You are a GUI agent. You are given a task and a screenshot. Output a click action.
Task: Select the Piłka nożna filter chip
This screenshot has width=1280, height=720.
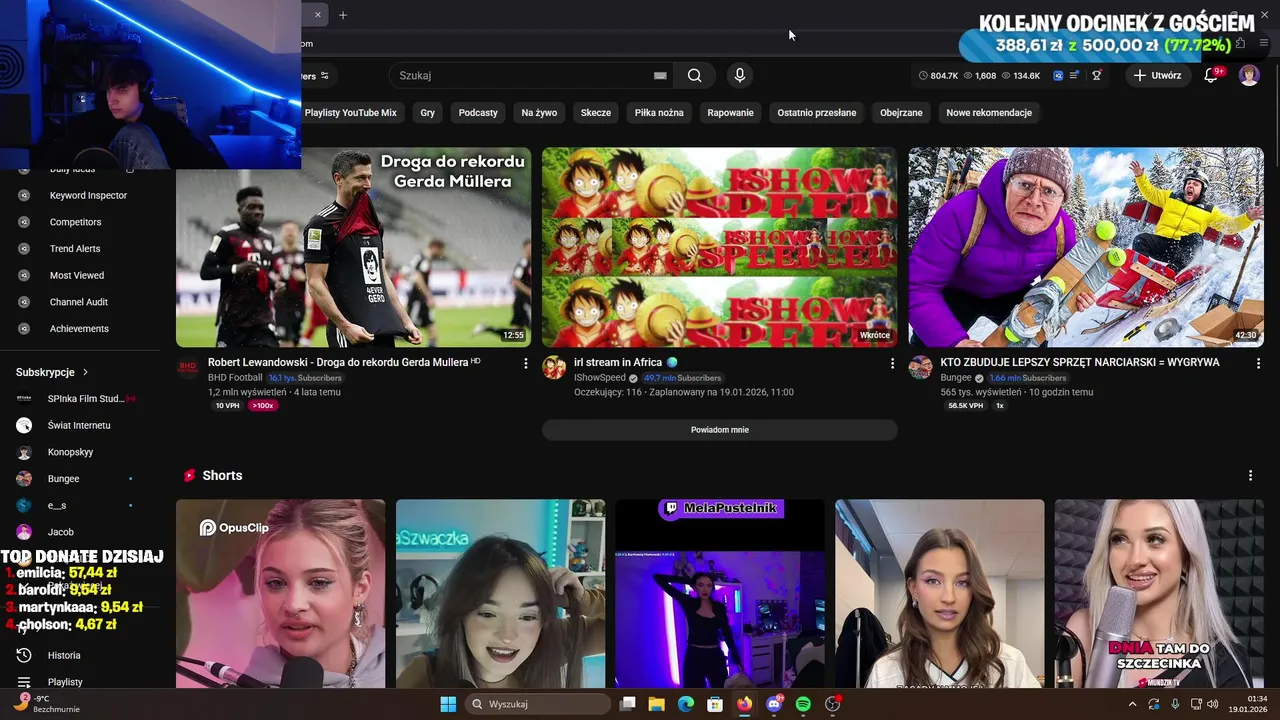coord(659,113)
